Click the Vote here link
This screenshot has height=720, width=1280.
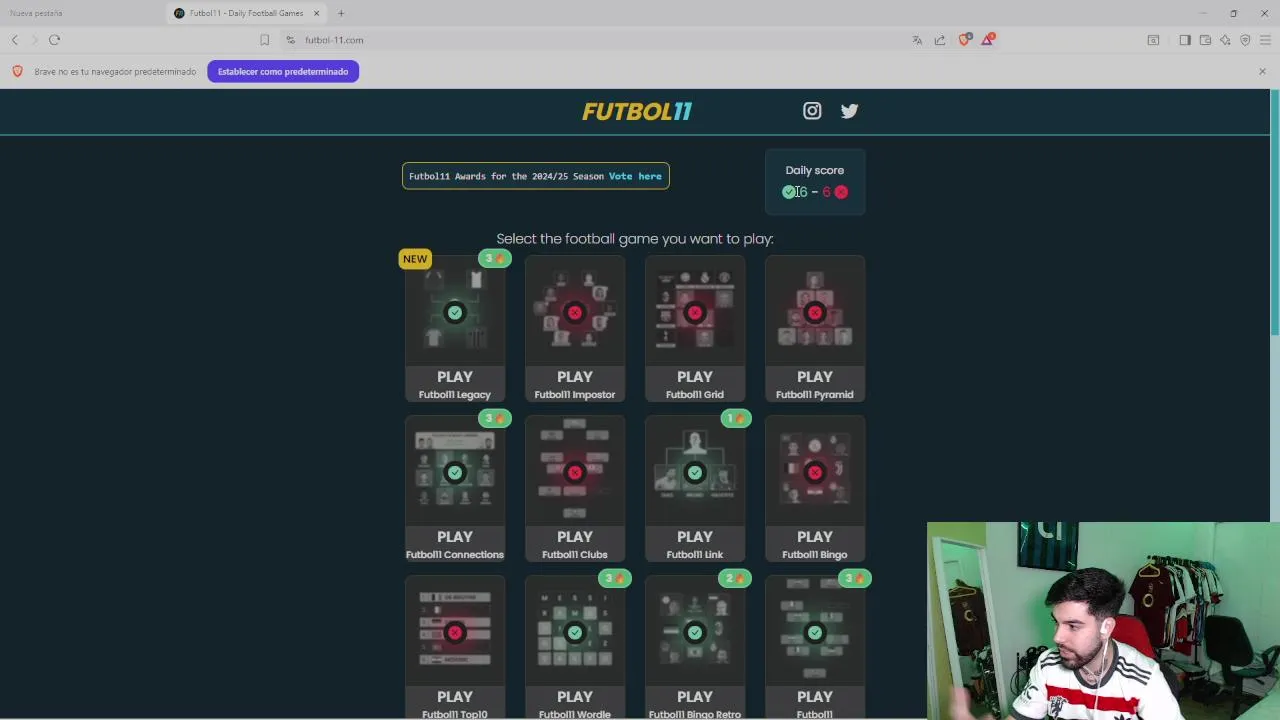pyautogui.click(x=635, y=176)
